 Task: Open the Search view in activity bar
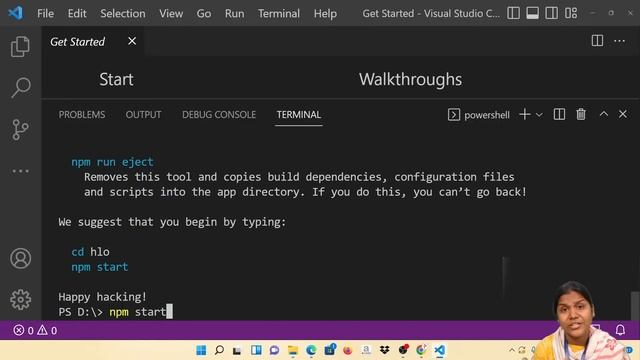(20, 87)
